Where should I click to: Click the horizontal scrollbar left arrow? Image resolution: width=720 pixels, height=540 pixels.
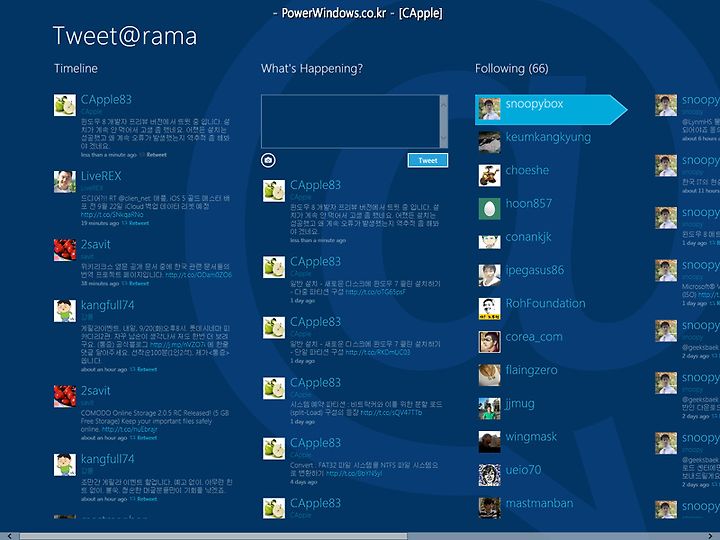click(9, 536)
